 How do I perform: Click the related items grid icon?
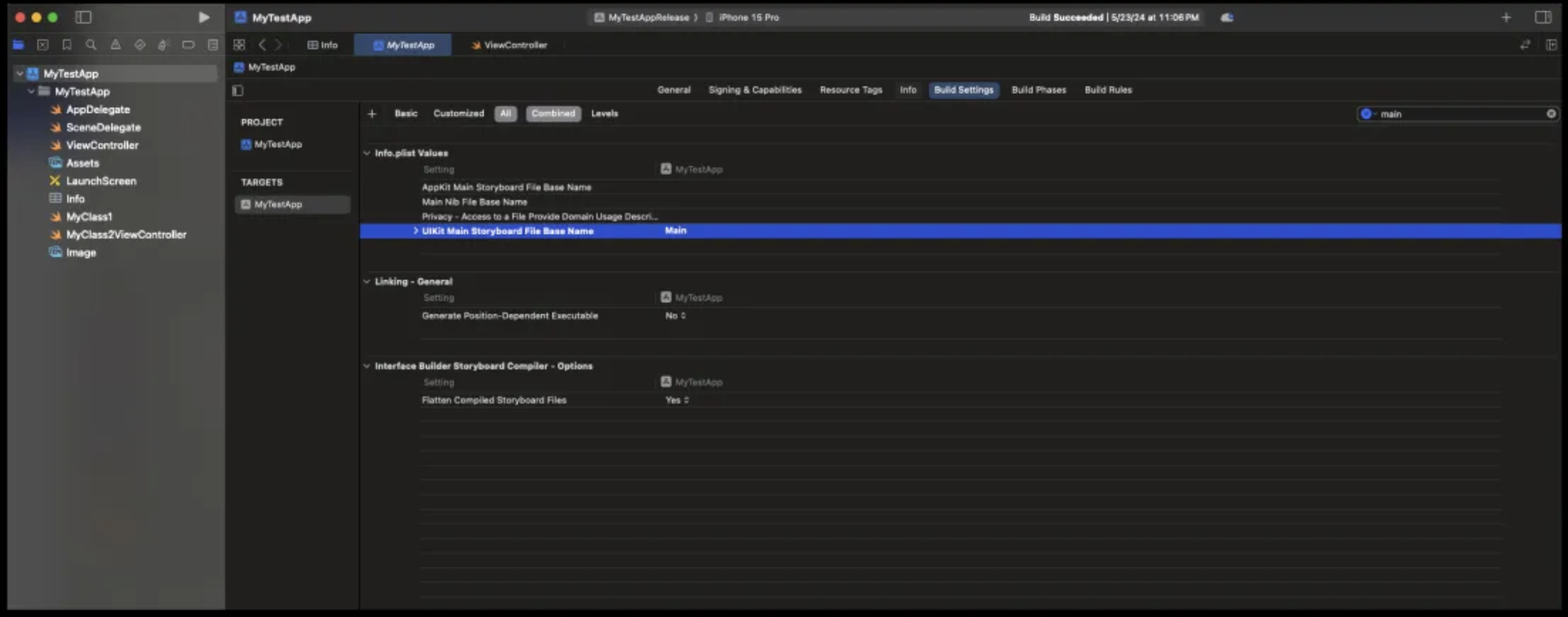point(239,44)
